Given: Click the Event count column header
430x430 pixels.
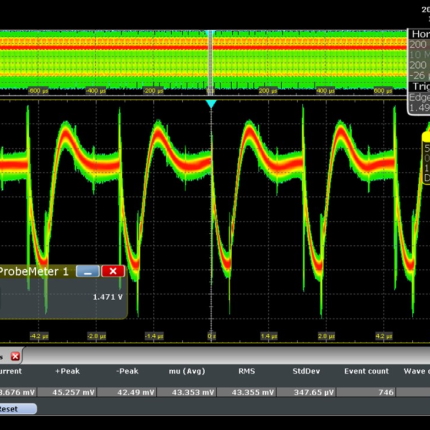Looking at the screenshot, I should 366,371.
